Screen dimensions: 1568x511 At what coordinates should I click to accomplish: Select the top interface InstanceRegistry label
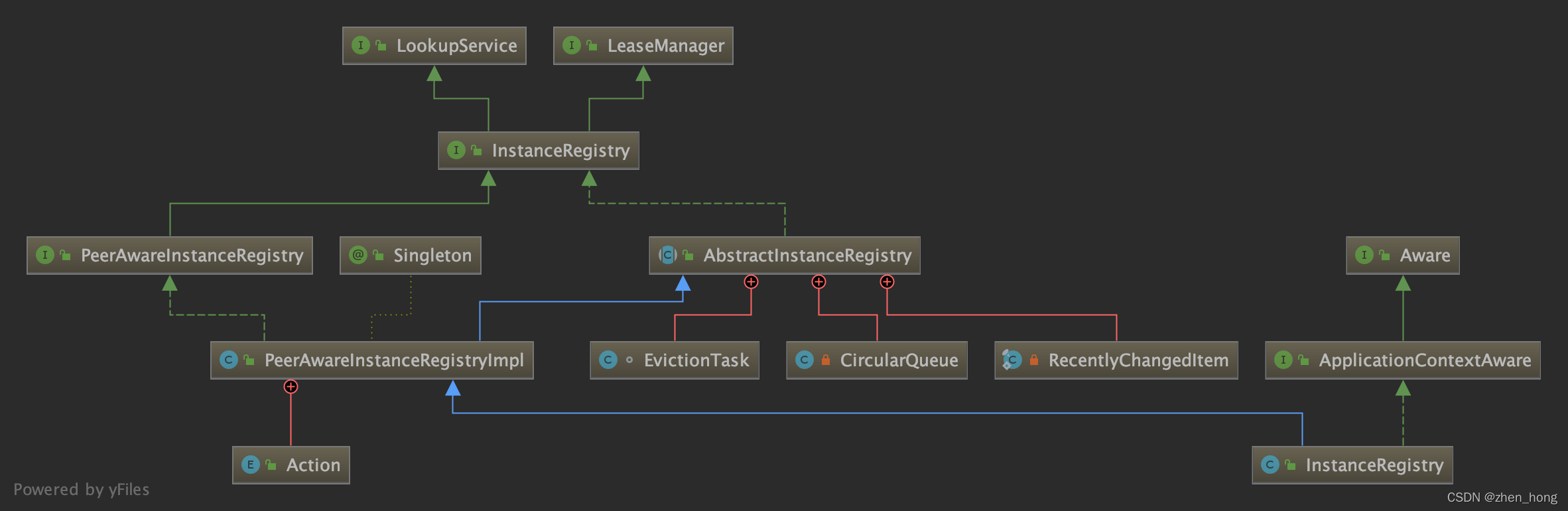[561, 151]
